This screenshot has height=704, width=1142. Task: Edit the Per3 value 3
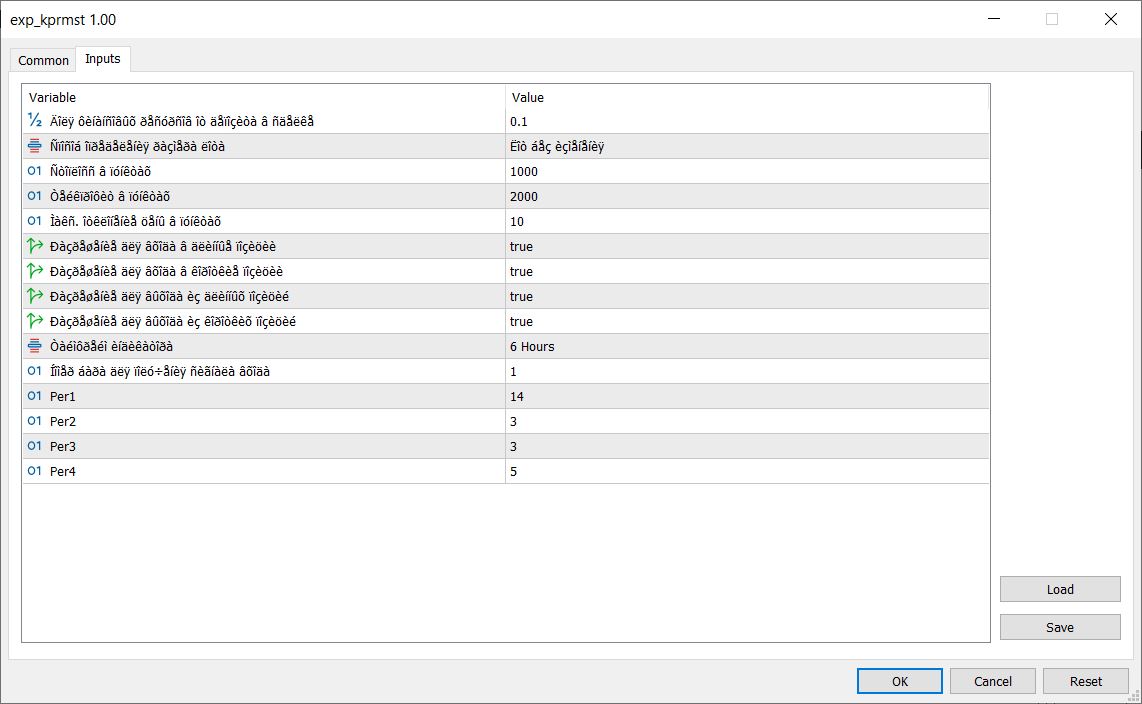(x=747, y=446)
